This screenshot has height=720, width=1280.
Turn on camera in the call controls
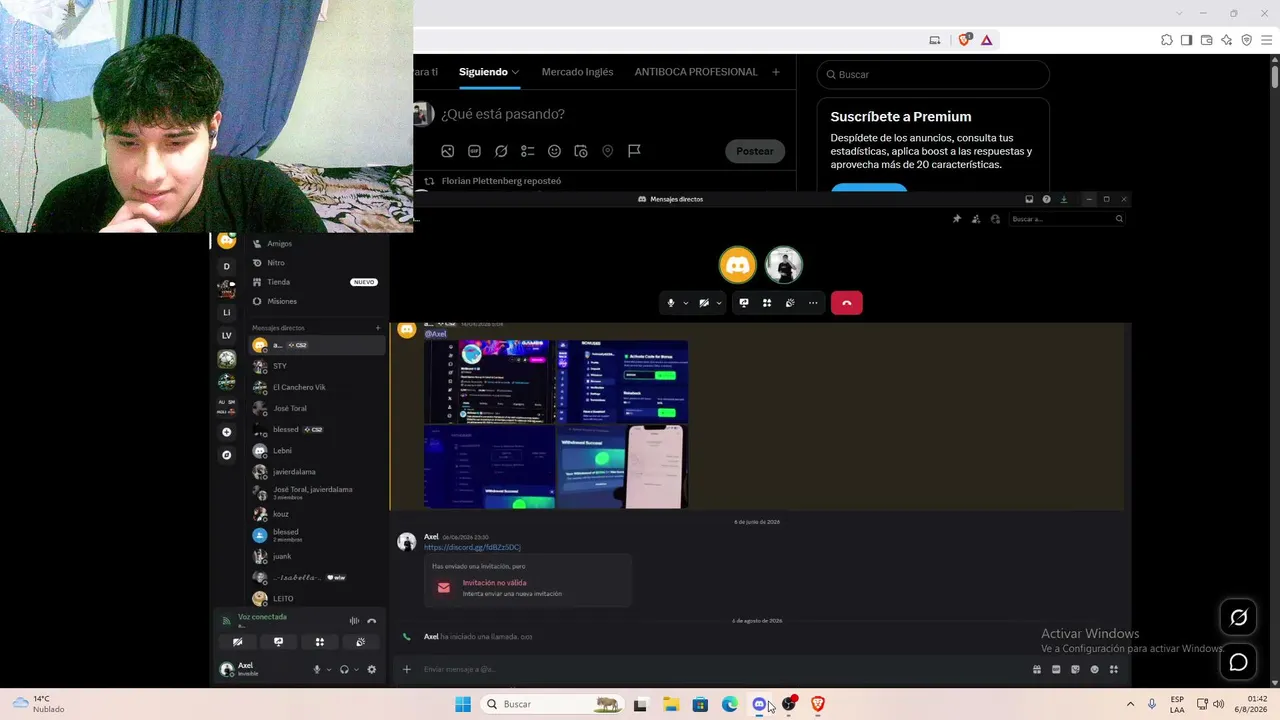(704, 303)
